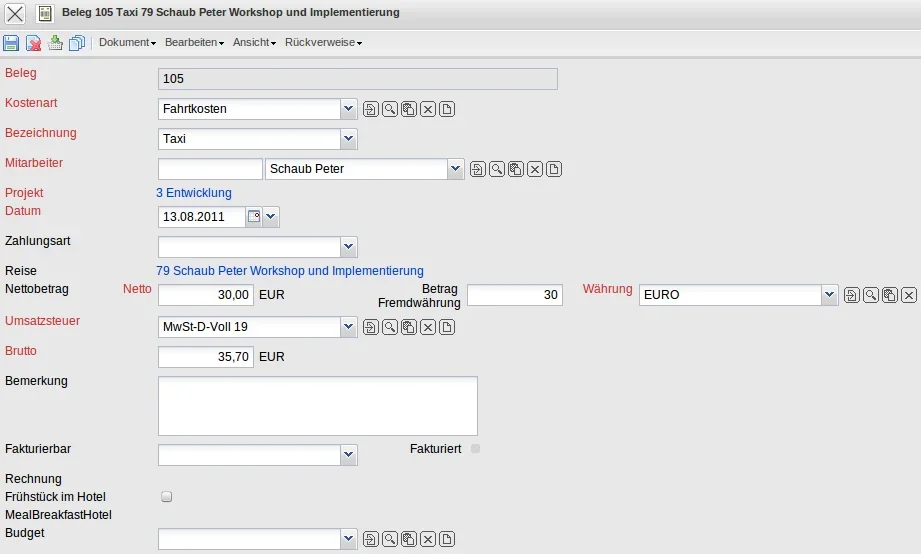Click the Brutto amount field
Screen dimensions: 921x554
point(206,357)
